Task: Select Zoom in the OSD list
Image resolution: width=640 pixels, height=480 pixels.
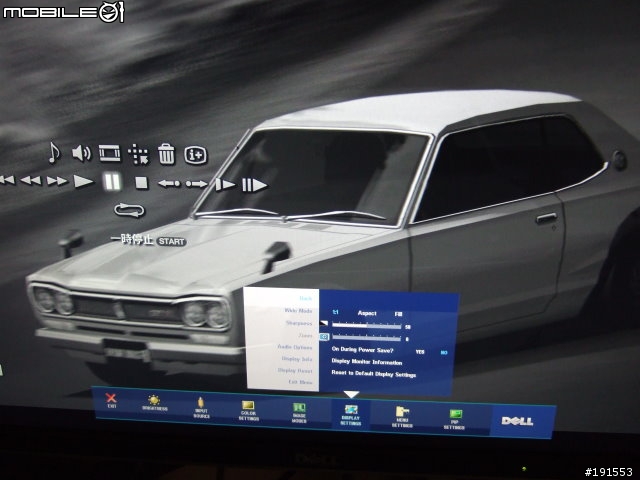Action: (x=306, y=335)
